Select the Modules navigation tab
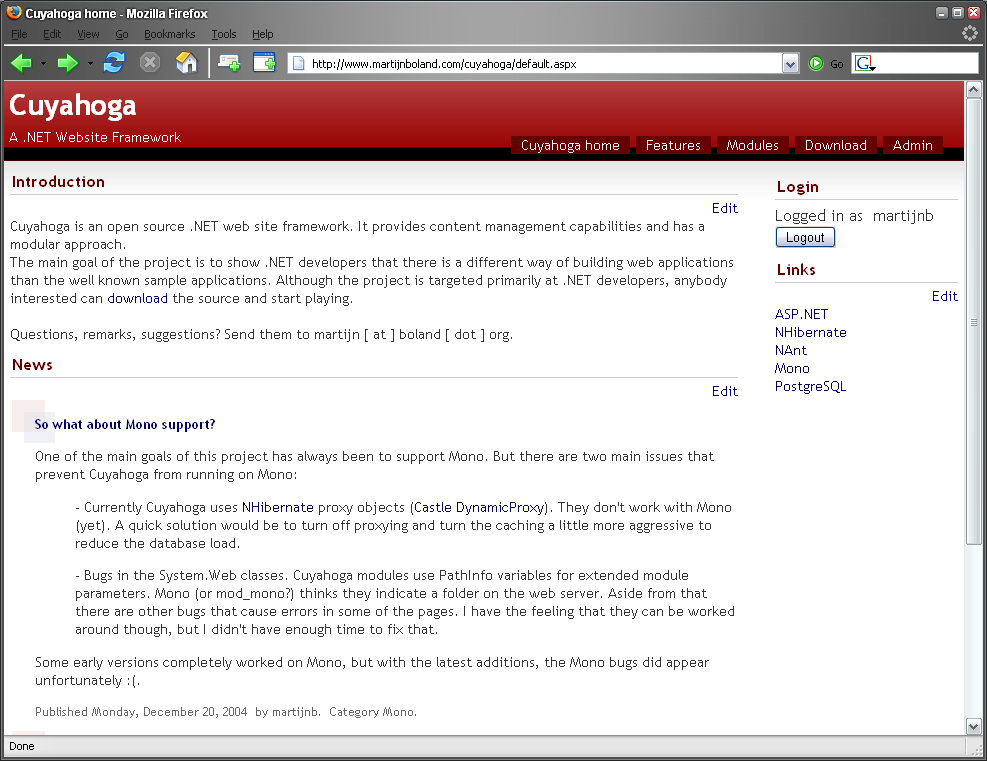Viewport: 987px width, 761px height. click(x=752, y=145)
